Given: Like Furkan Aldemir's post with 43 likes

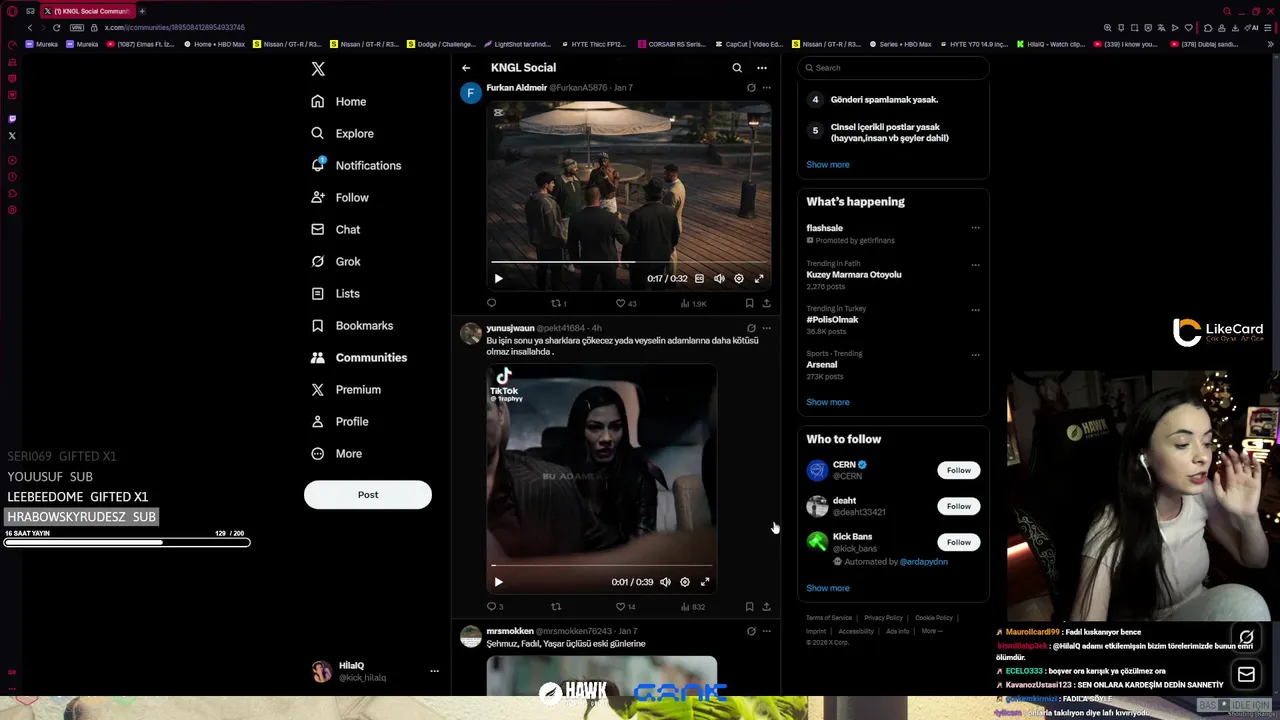Looking at the screenshot, I should (625, 303).
